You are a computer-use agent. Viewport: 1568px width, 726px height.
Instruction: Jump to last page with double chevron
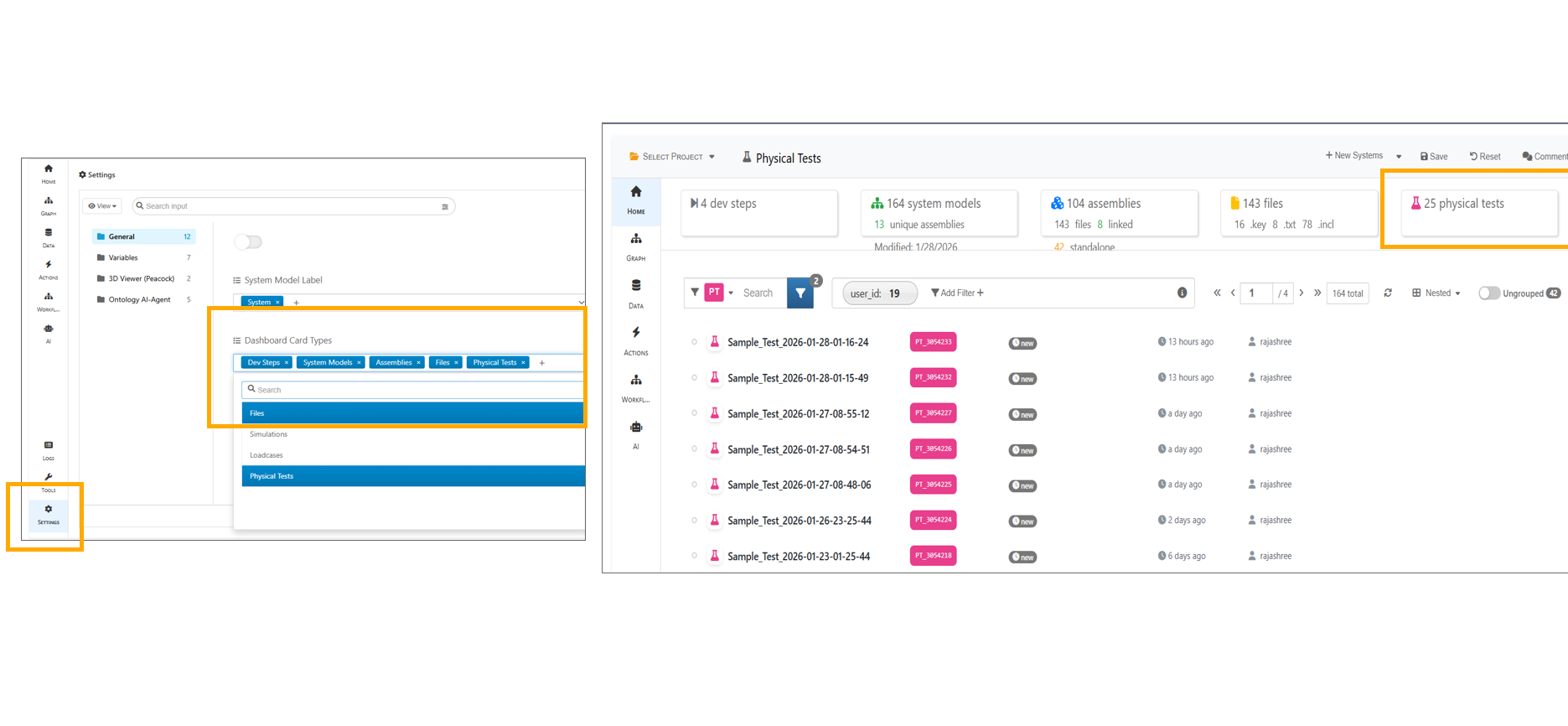coord(1317,293)
